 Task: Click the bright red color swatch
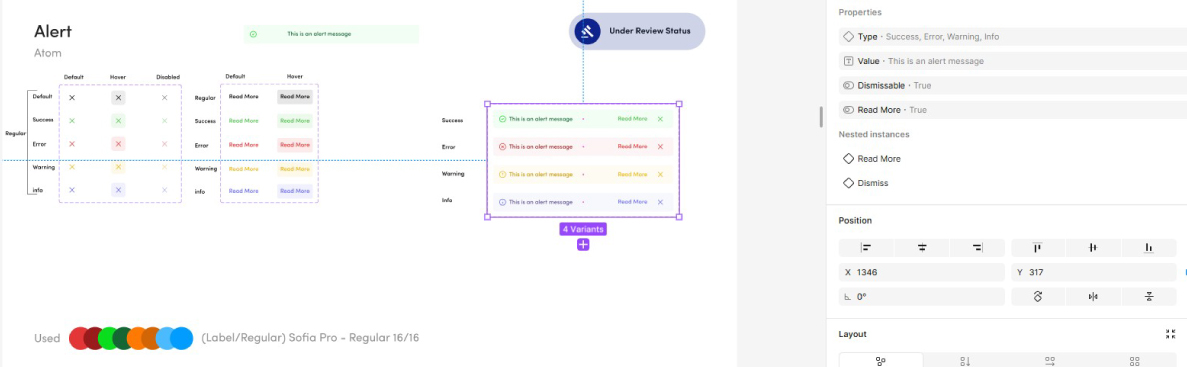(79, 338)
